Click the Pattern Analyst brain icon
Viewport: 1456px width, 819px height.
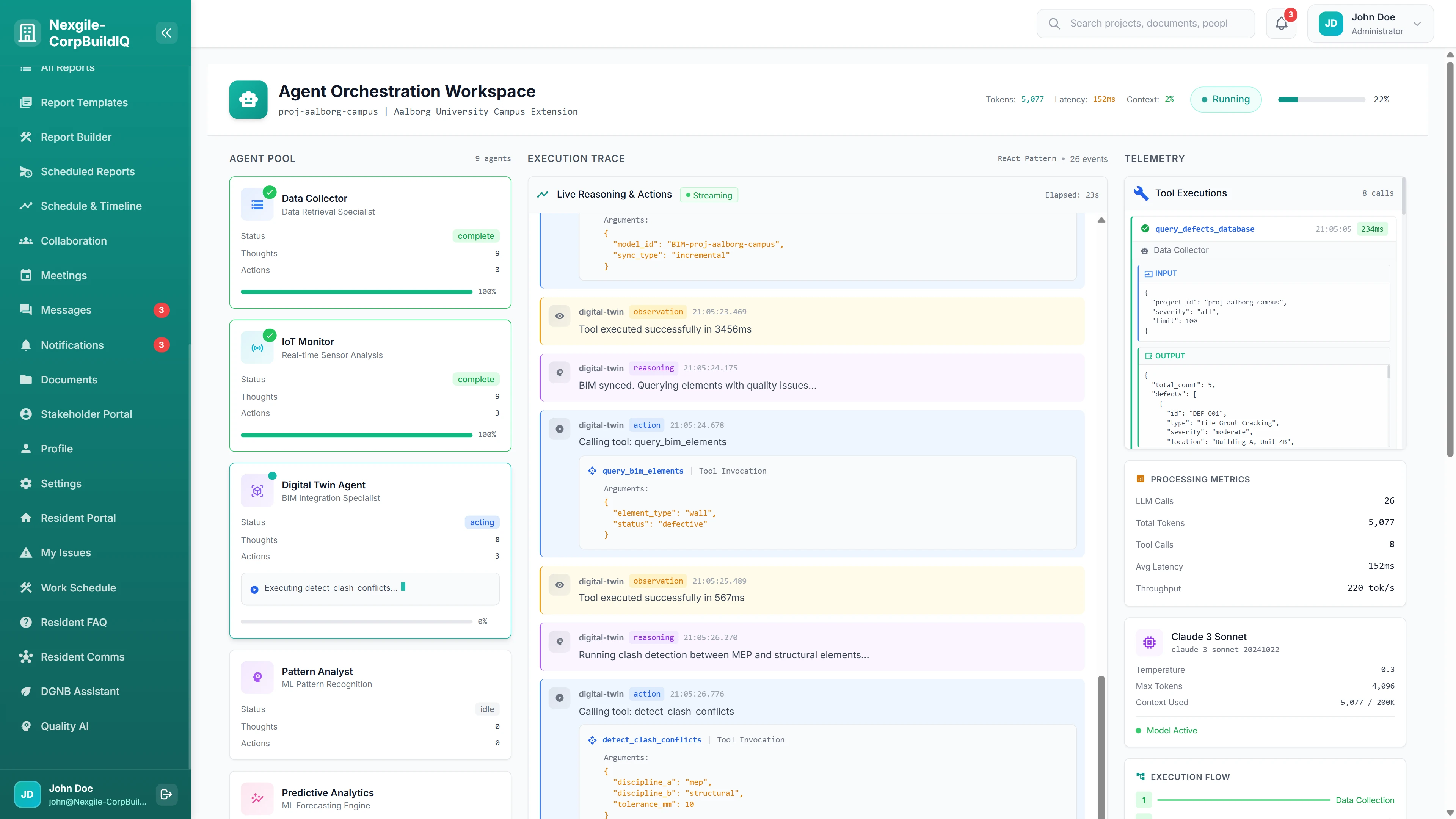pos(257,677)
